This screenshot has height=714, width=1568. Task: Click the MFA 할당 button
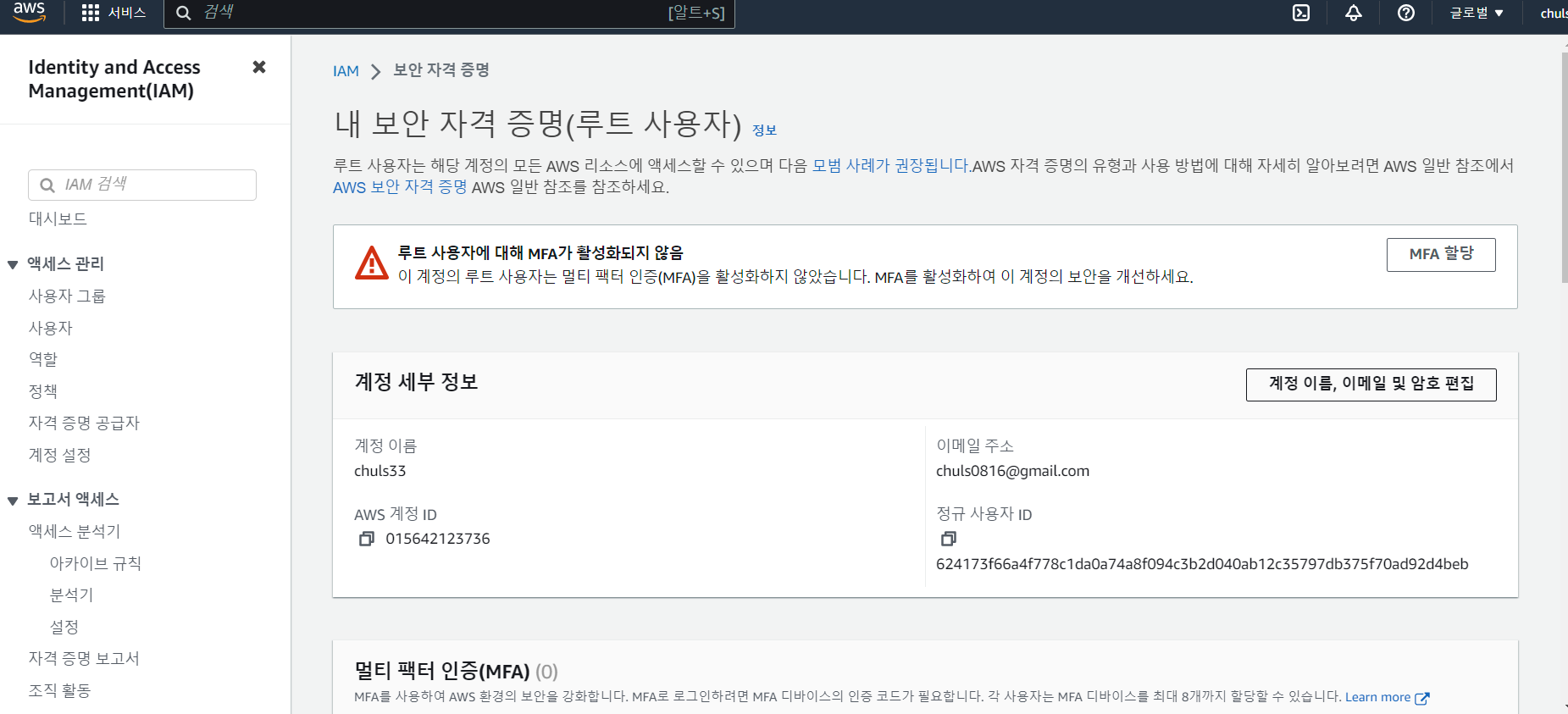[x=1441, y=254]
